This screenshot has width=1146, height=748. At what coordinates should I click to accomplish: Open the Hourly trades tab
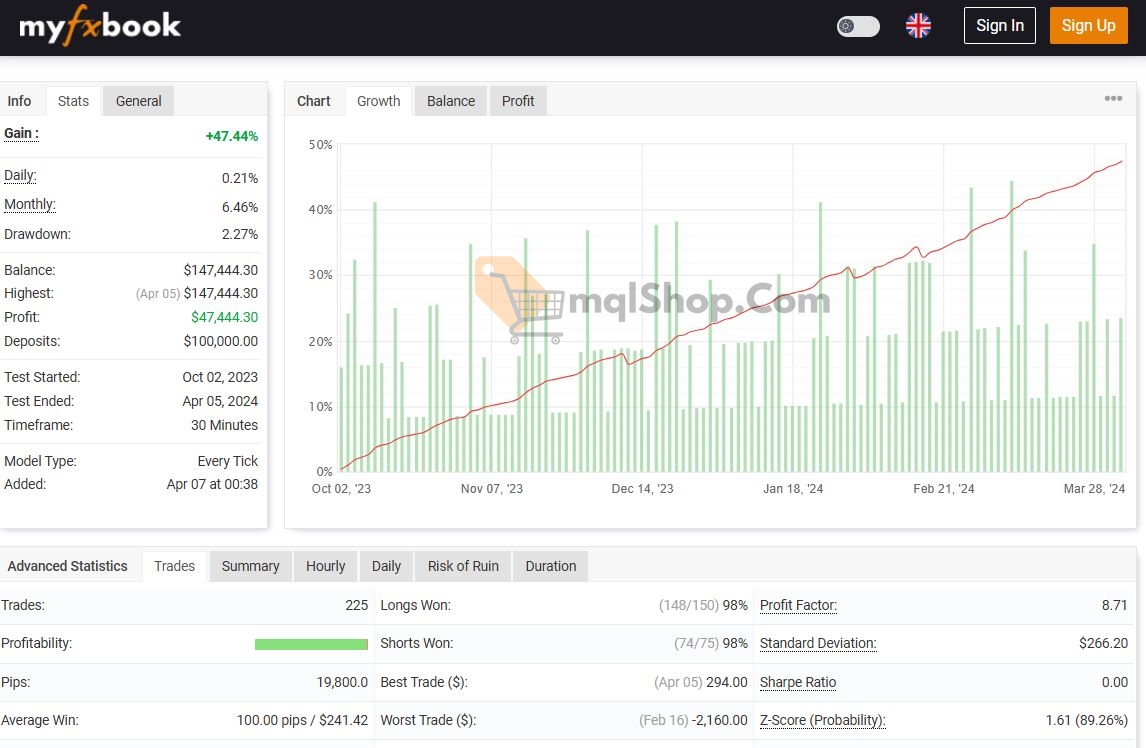click(325, 566)
